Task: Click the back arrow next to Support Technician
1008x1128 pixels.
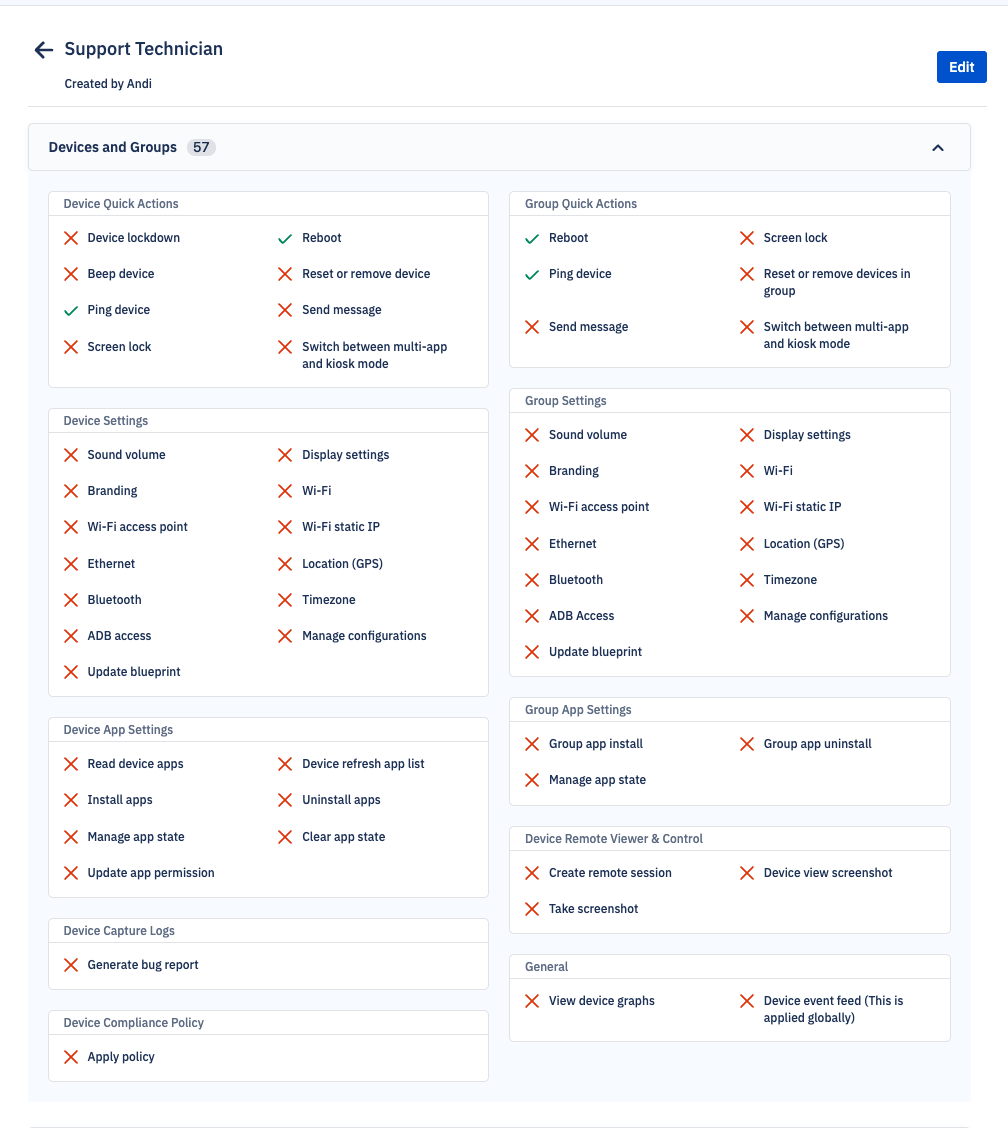Action: pos(44,50)
